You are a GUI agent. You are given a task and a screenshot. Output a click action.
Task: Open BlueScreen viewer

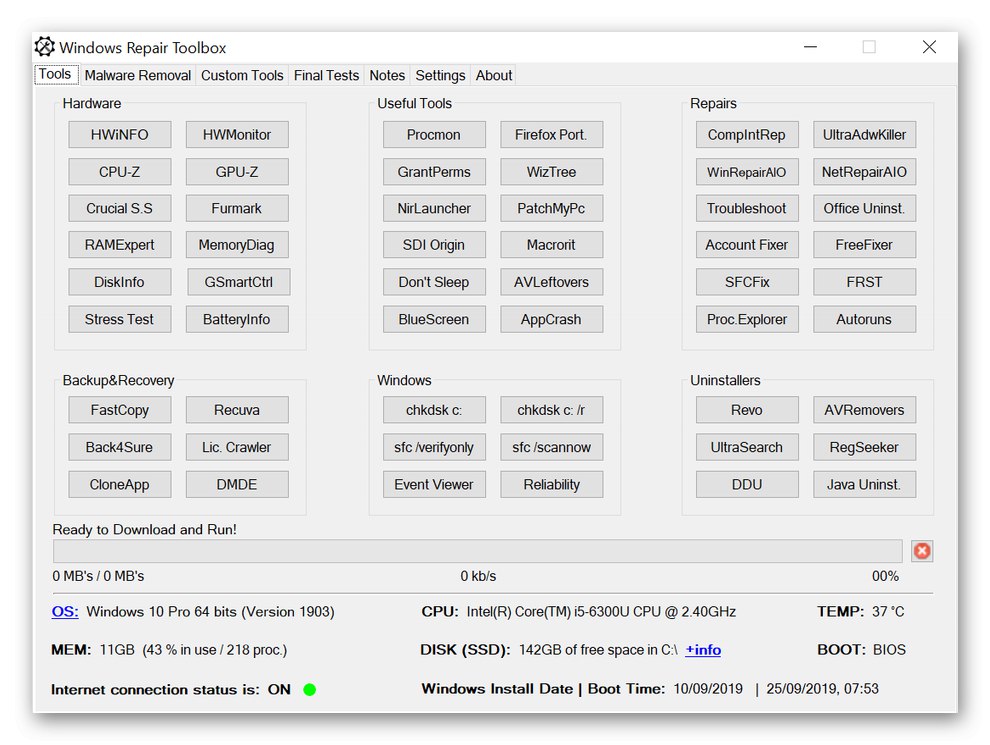(x=434, y=319)
